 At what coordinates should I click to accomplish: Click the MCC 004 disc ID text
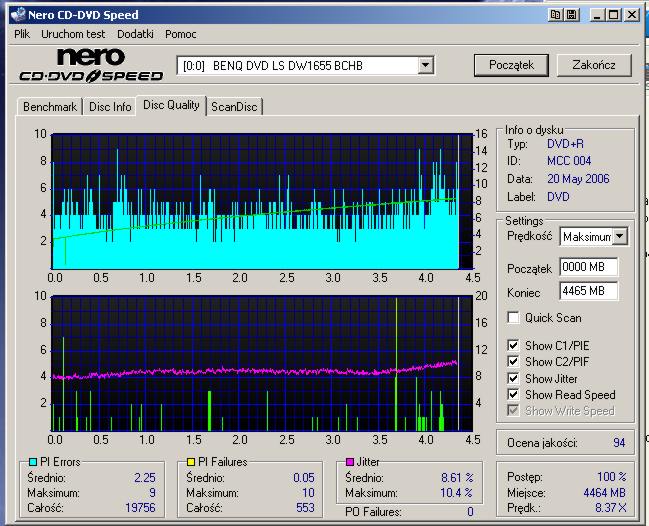click(x=569, y=161)
